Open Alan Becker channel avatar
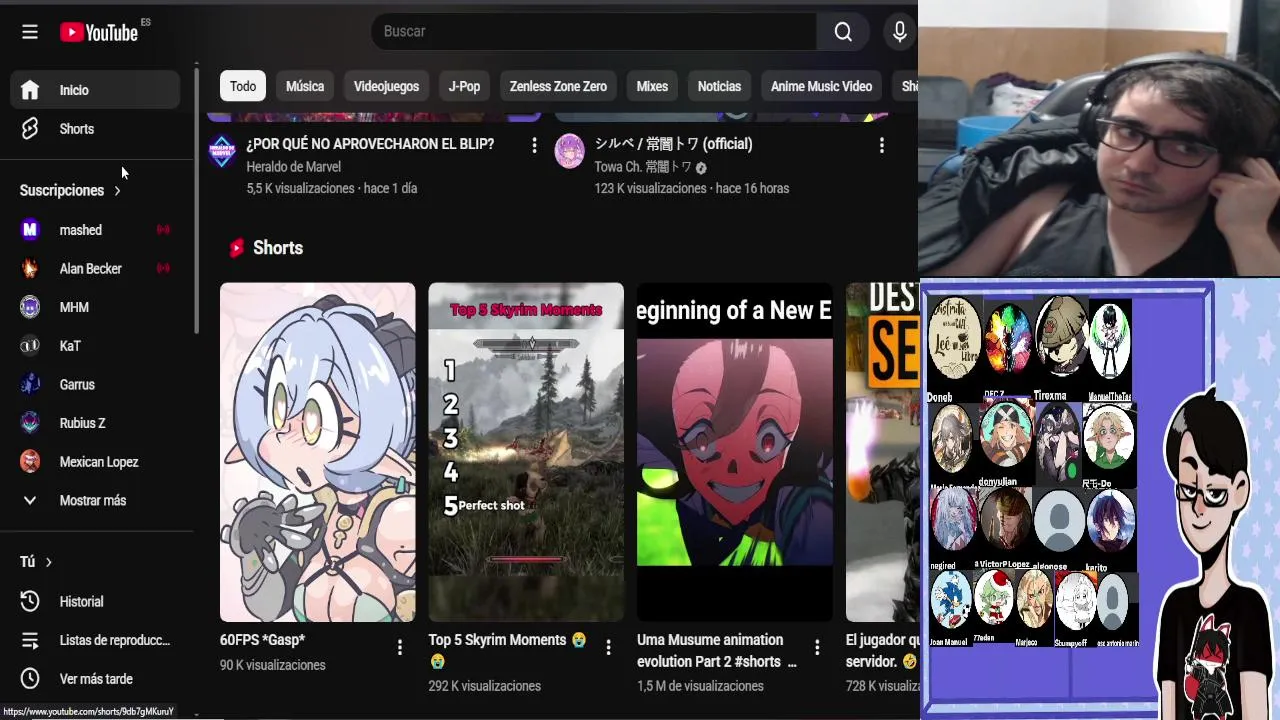Viewport: 1280px width, 720px height. pyautogui.click(x=30, y=269)
